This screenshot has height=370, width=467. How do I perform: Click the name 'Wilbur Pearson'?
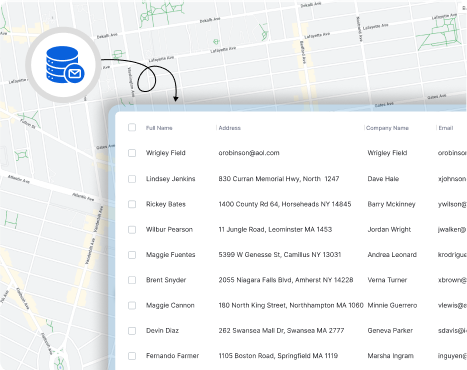click(x=169, y=229)
